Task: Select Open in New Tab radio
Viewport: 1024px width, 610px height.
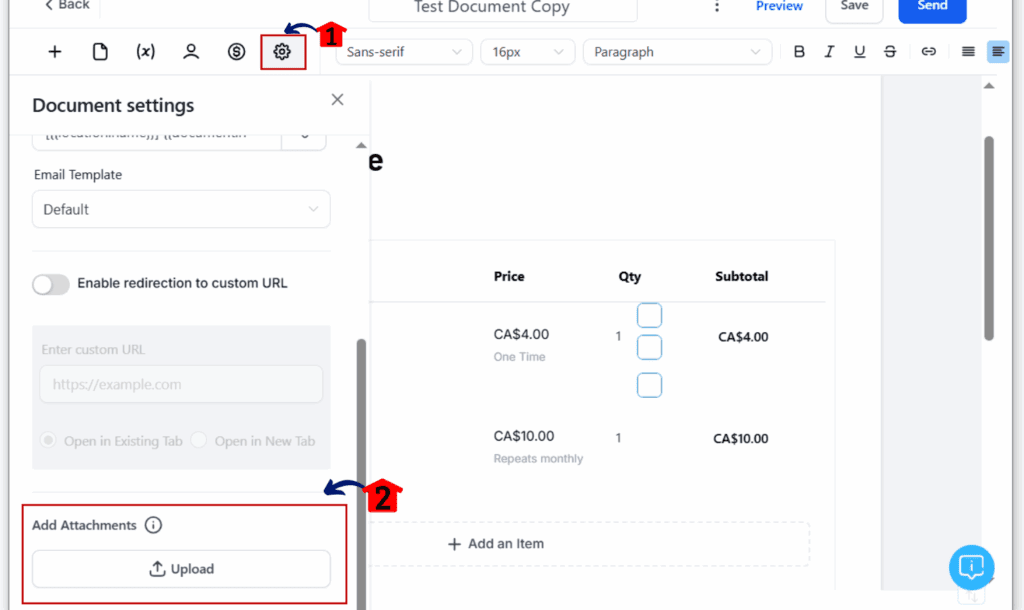Action: [199, 440]
